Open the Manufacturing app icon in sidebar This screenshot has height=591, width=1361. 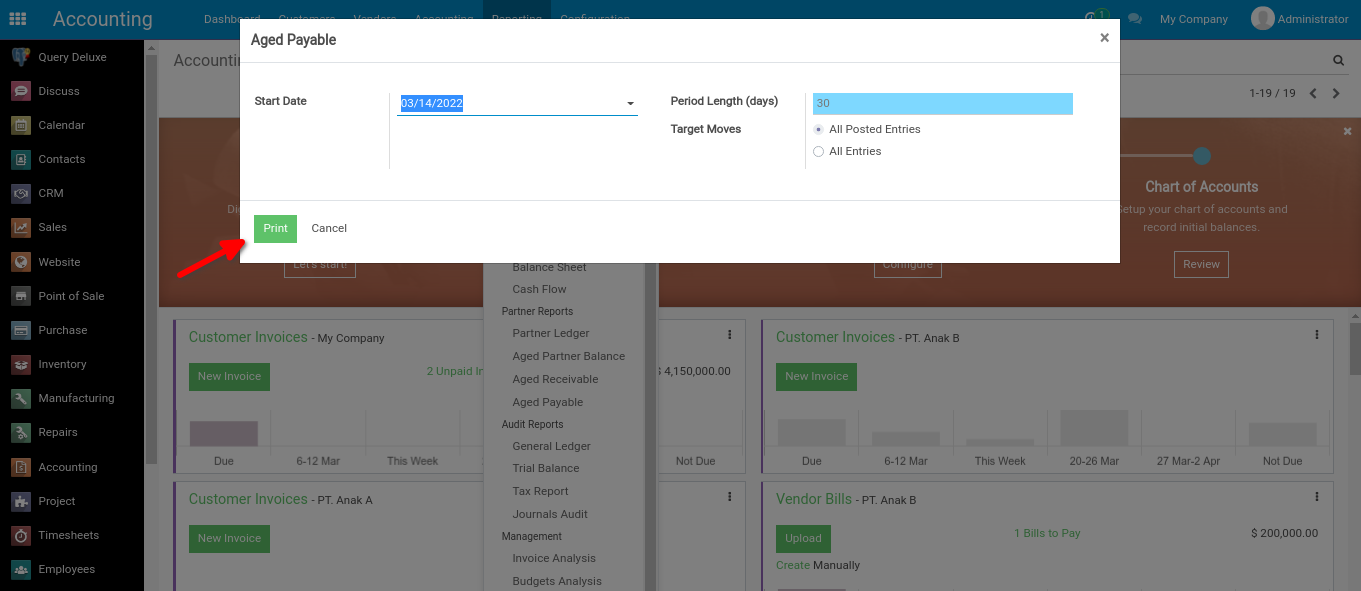21,398
